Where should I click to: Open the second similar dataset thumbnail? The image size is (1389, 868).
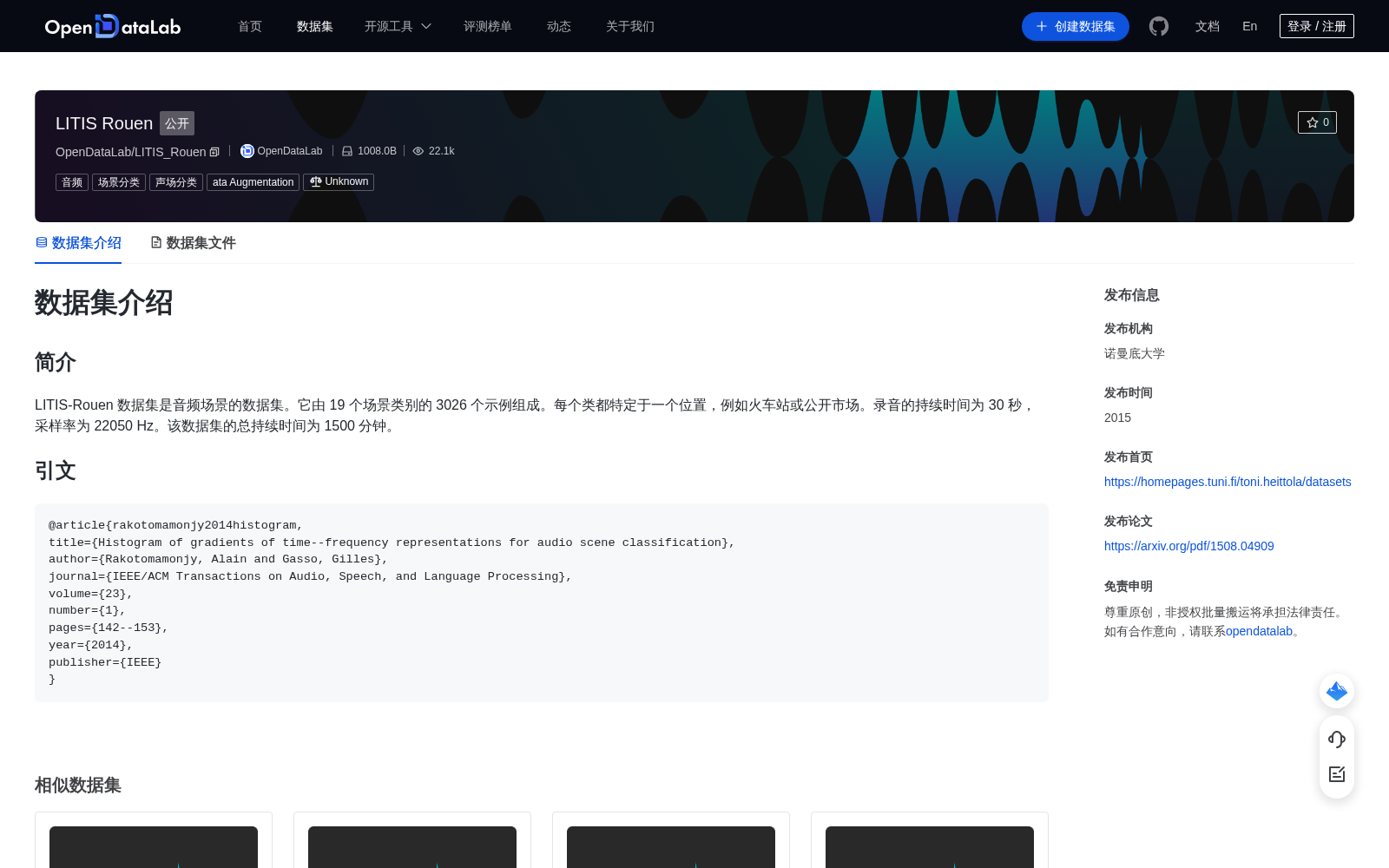(x=412, y=847)
